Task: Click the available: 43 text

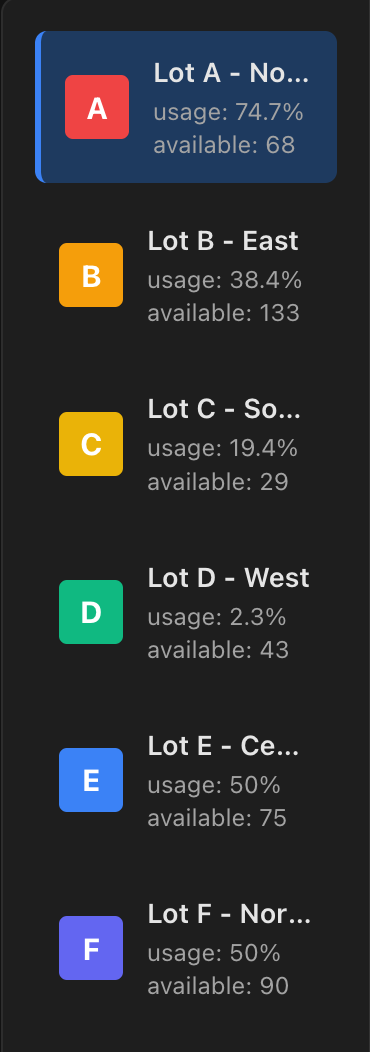Action: coord(218,649)
